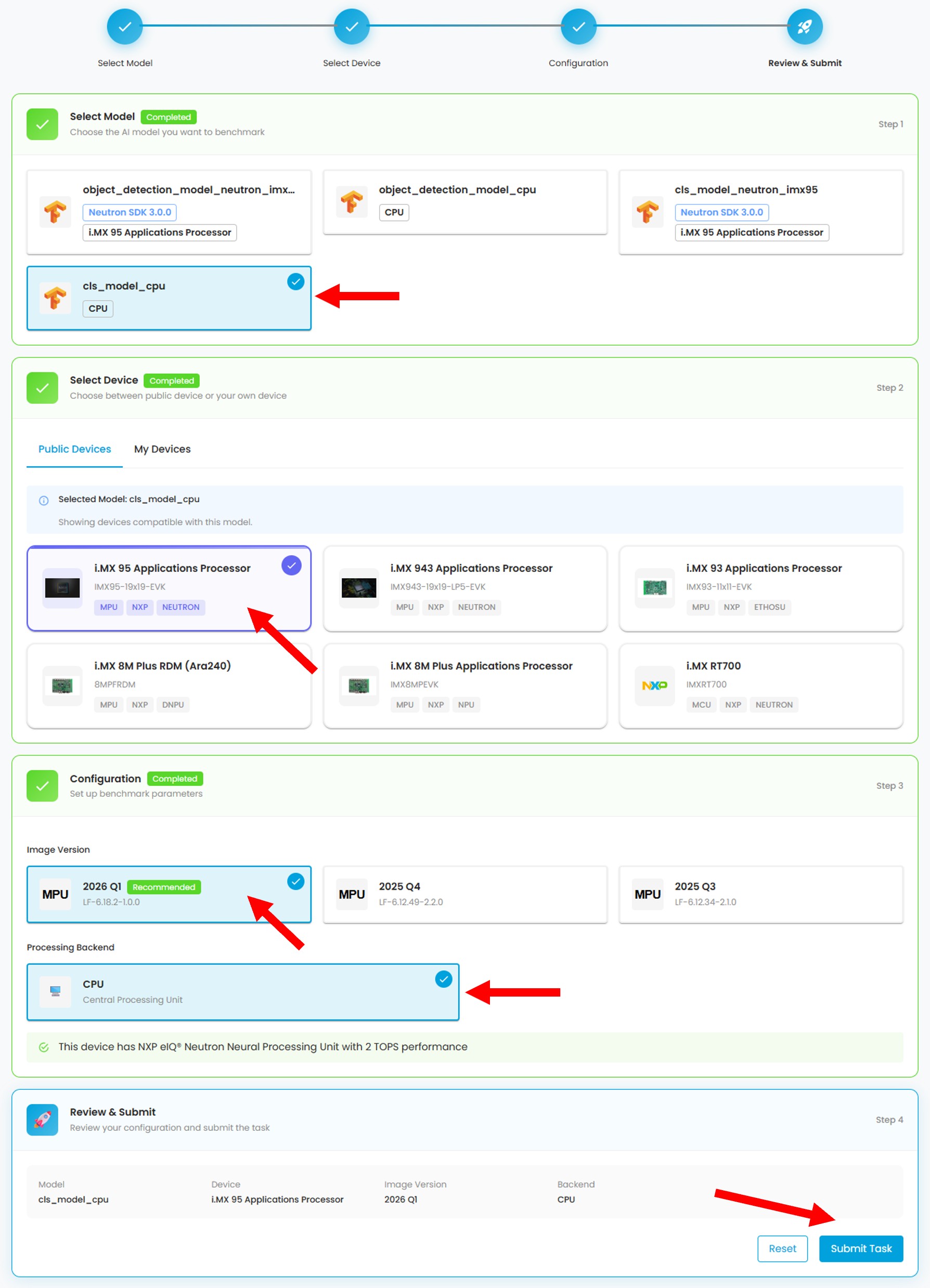This screenshot has height=1288, width=930.
Task: Click the i.MX 8M Plus RDM board thumbnail
Action: click(x=62, y=685)
